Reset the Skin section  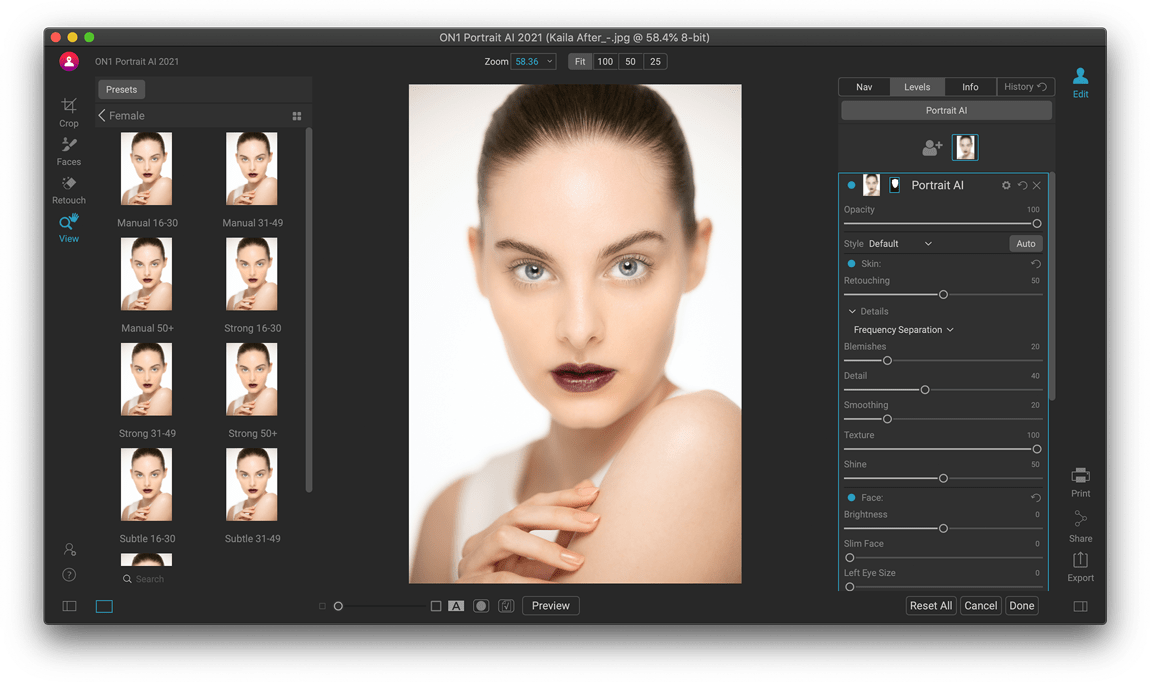pos(1036,264)
